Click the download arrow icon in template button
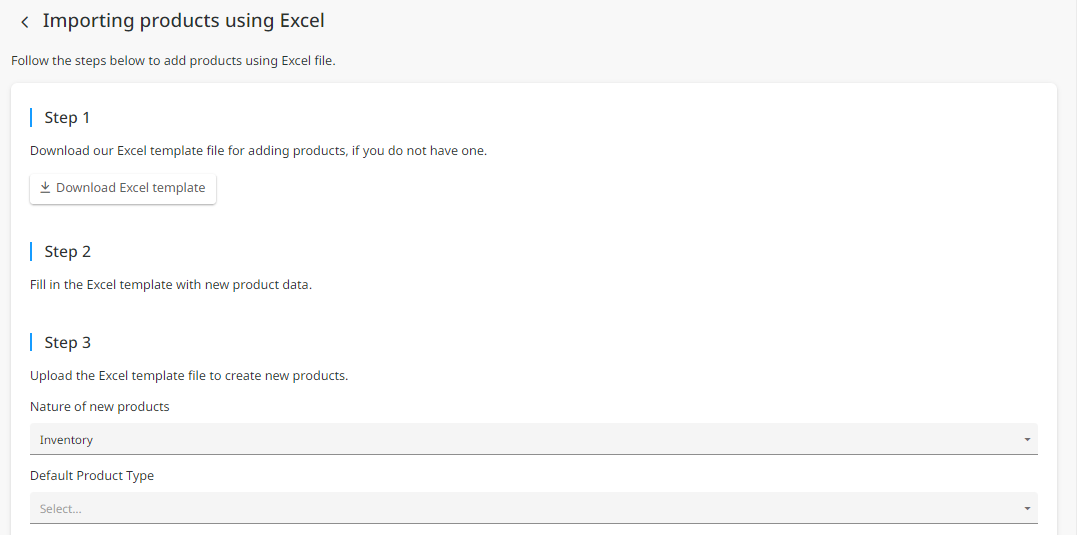Screen dimensions: 1077x535 pos(45,187)
